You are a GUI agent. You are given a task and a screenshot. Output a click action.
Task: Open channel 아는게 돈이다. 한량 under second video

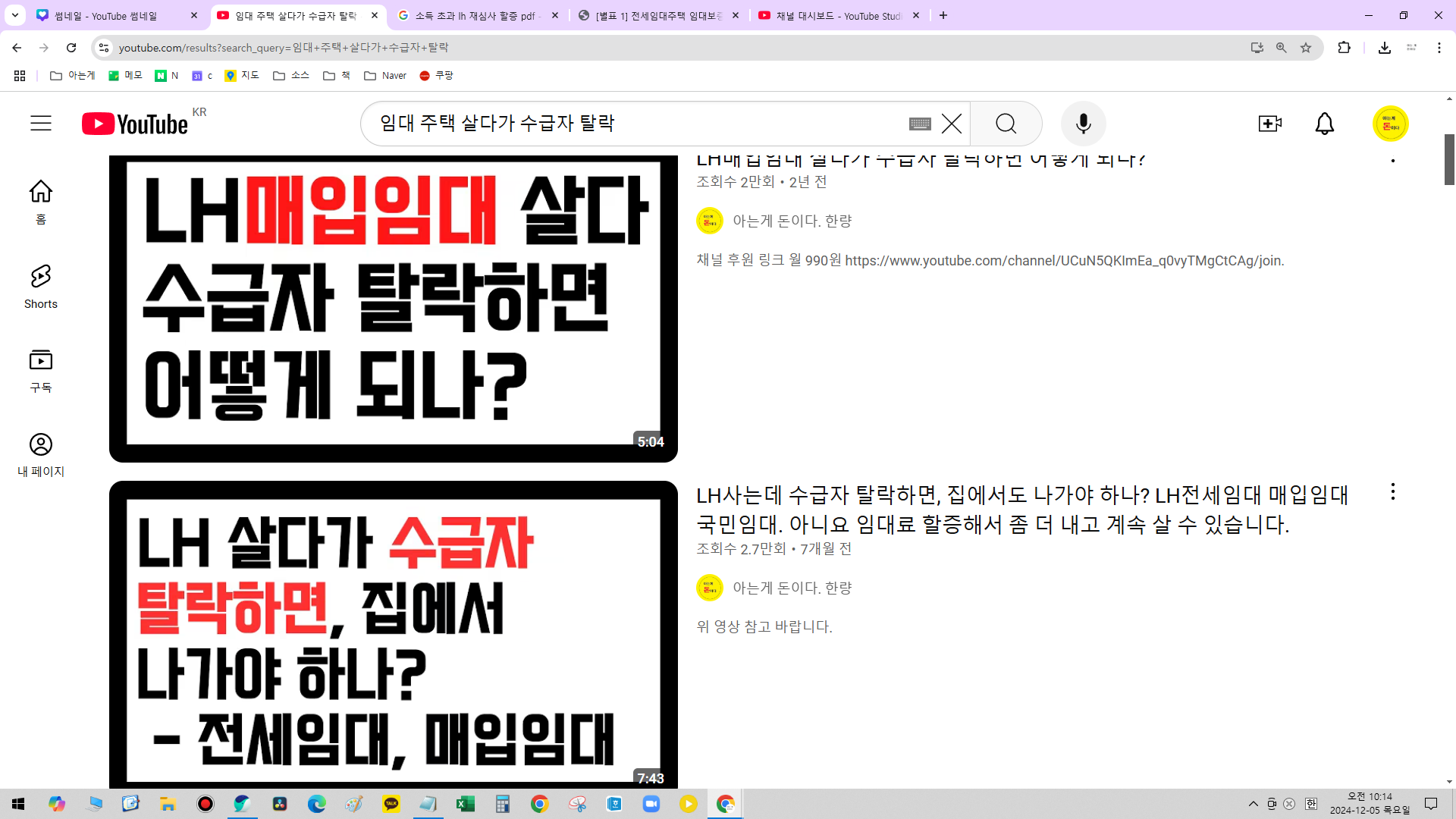[792, 588]
